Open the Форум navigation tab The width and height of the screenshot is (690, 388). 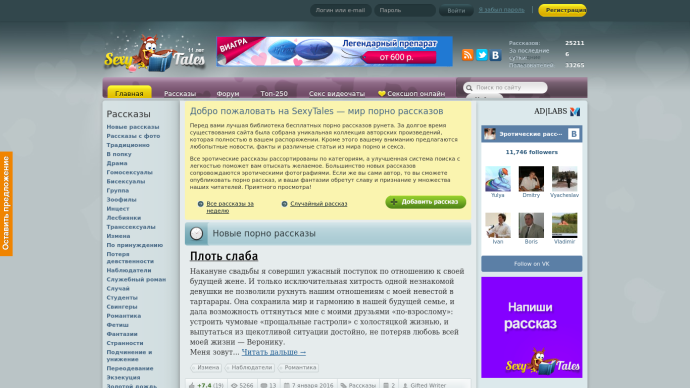(x=228, y=93)
